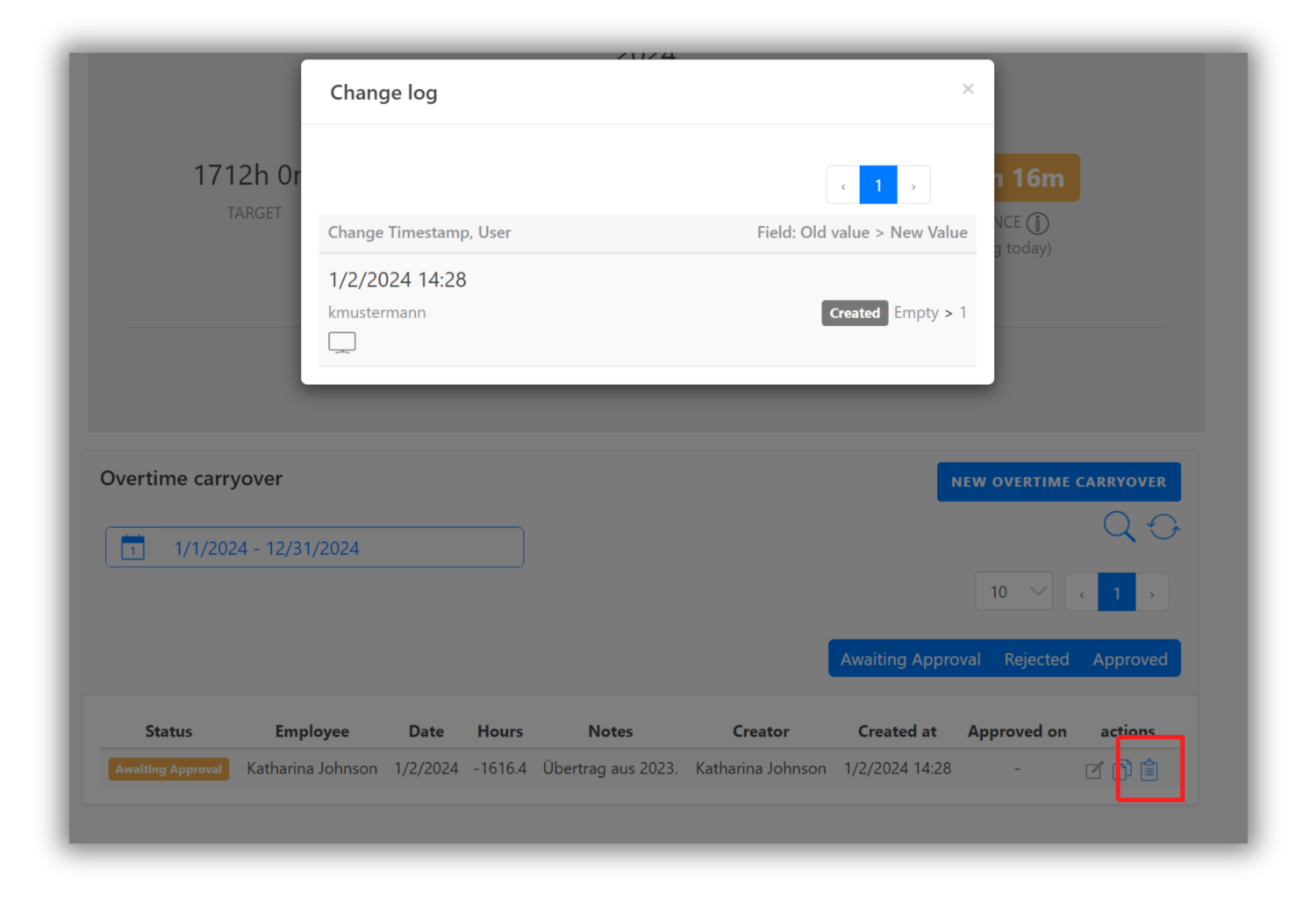Toggle the Approved filter

(x=1130, y=658)
